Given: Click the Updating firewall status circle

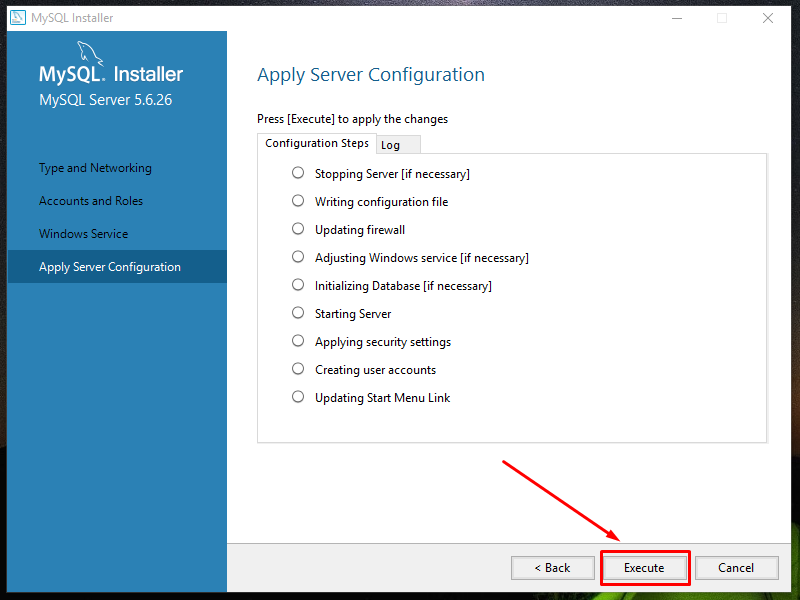Looking at the screenshot, I should (297, 228).
